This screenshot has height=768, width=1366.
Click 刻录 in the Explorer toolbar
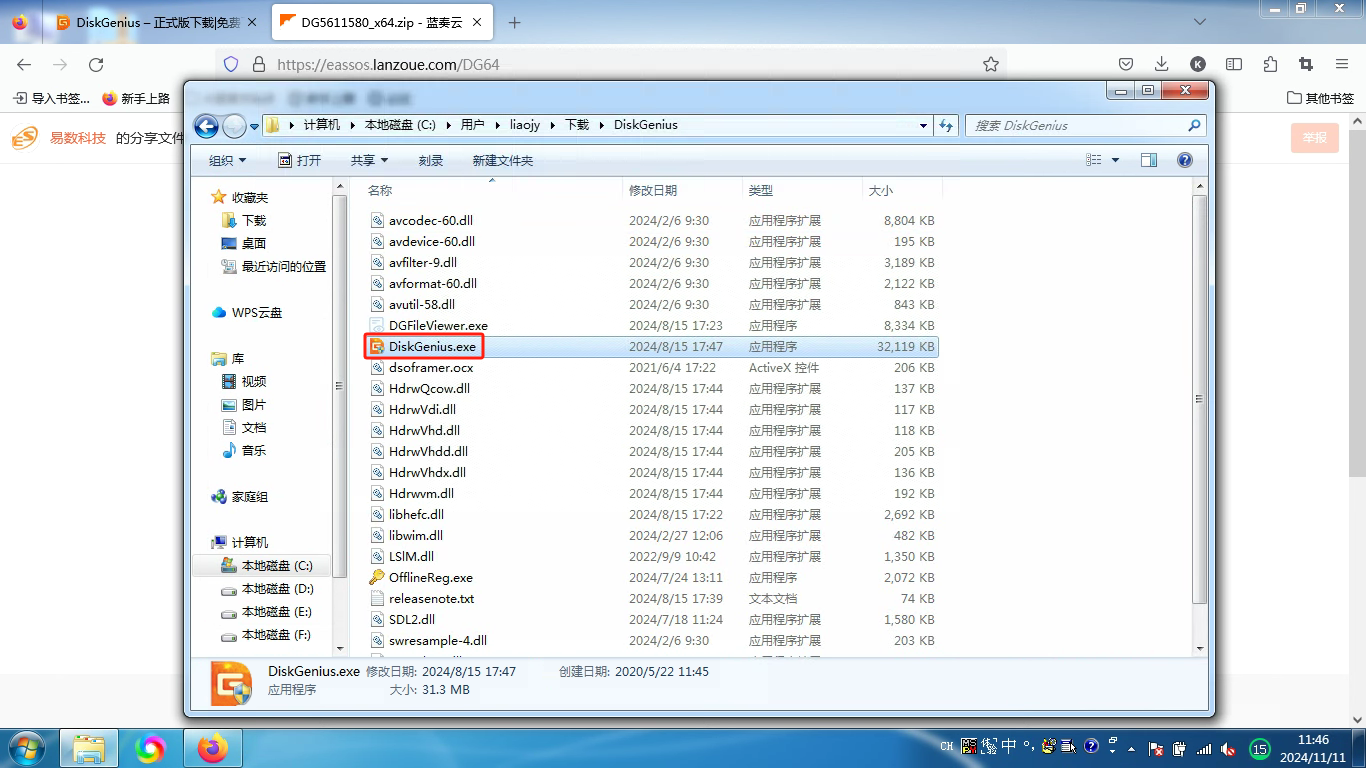tap(431, 160)
